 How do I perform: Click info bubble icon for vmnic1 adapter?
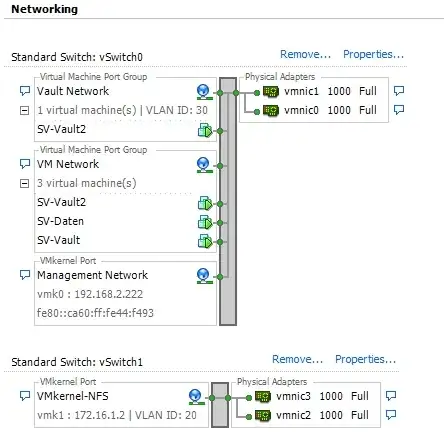(399, 91)
